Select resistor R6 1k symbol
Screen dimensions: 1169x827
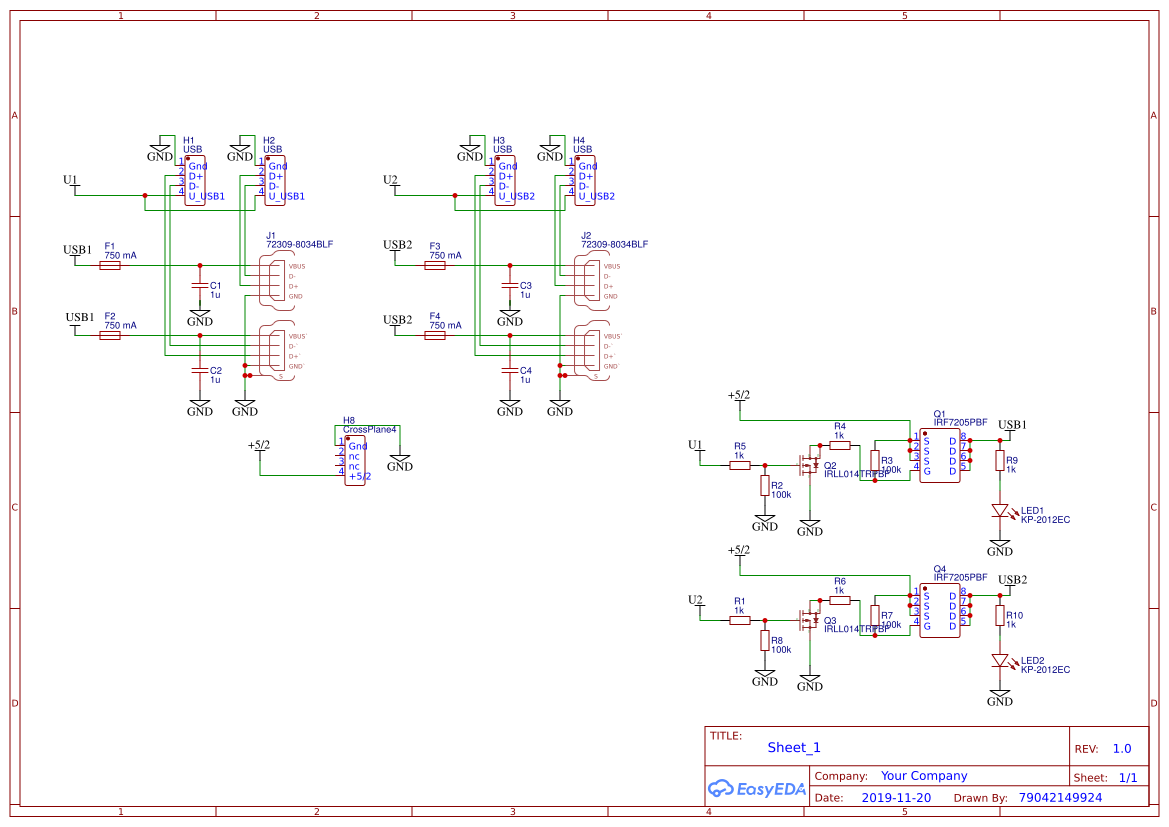(x=840, y=600)
